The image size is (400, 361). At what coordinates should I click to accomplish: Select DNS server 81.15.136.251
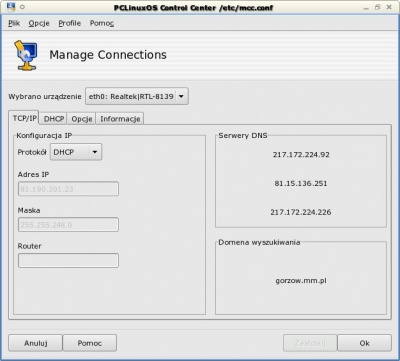point(301,183)
